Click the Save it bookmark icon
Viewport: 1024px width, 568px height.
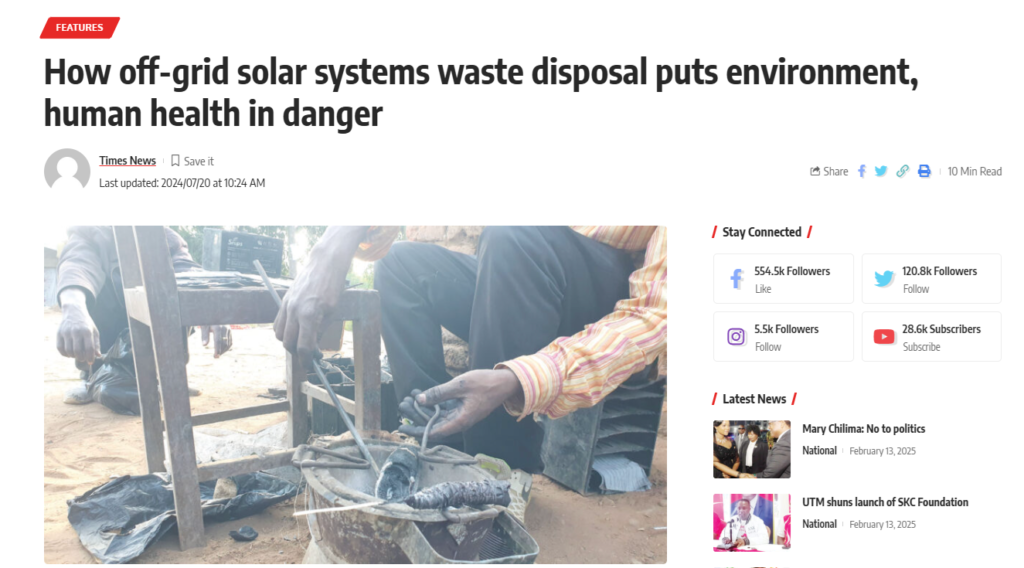[175, 161]
